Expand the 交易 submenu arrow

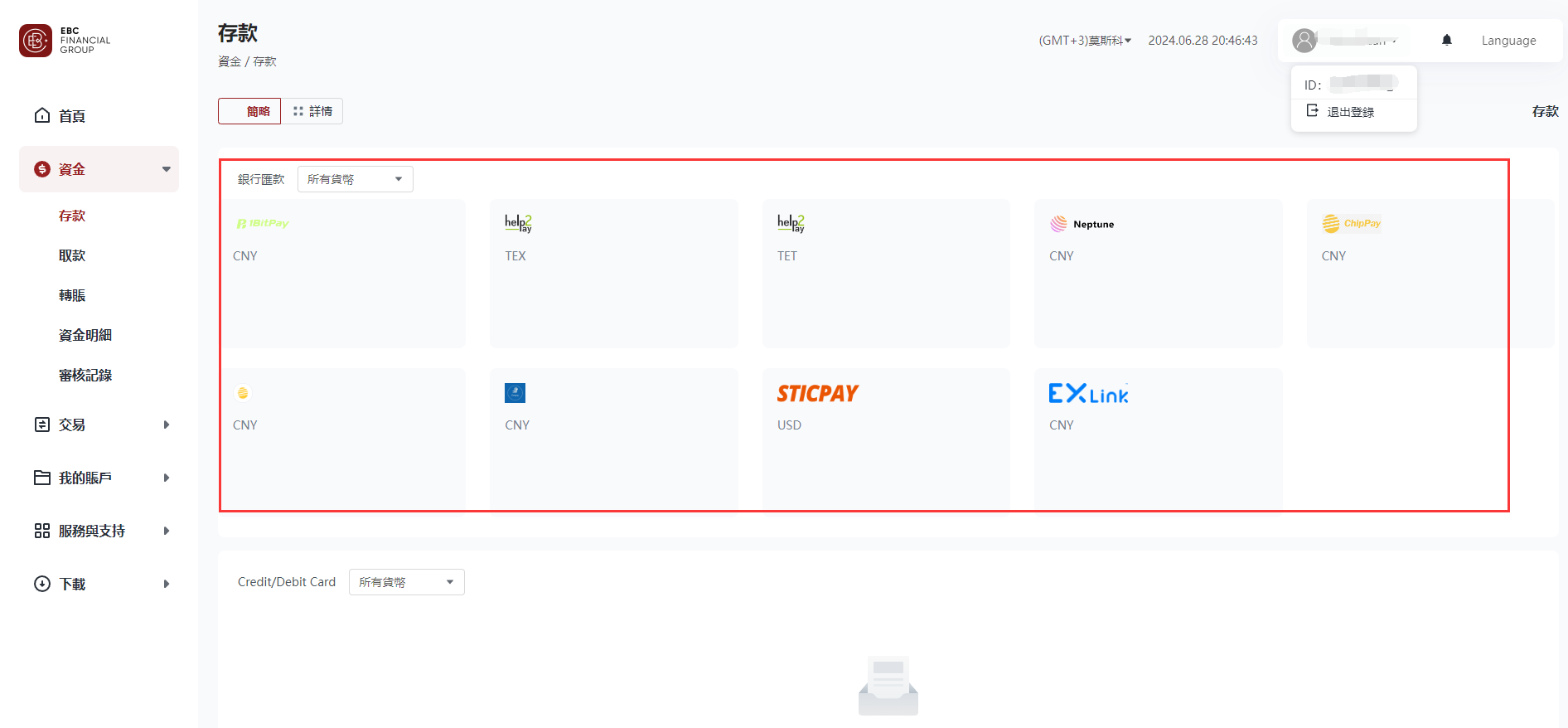click(x=167, y=425)
